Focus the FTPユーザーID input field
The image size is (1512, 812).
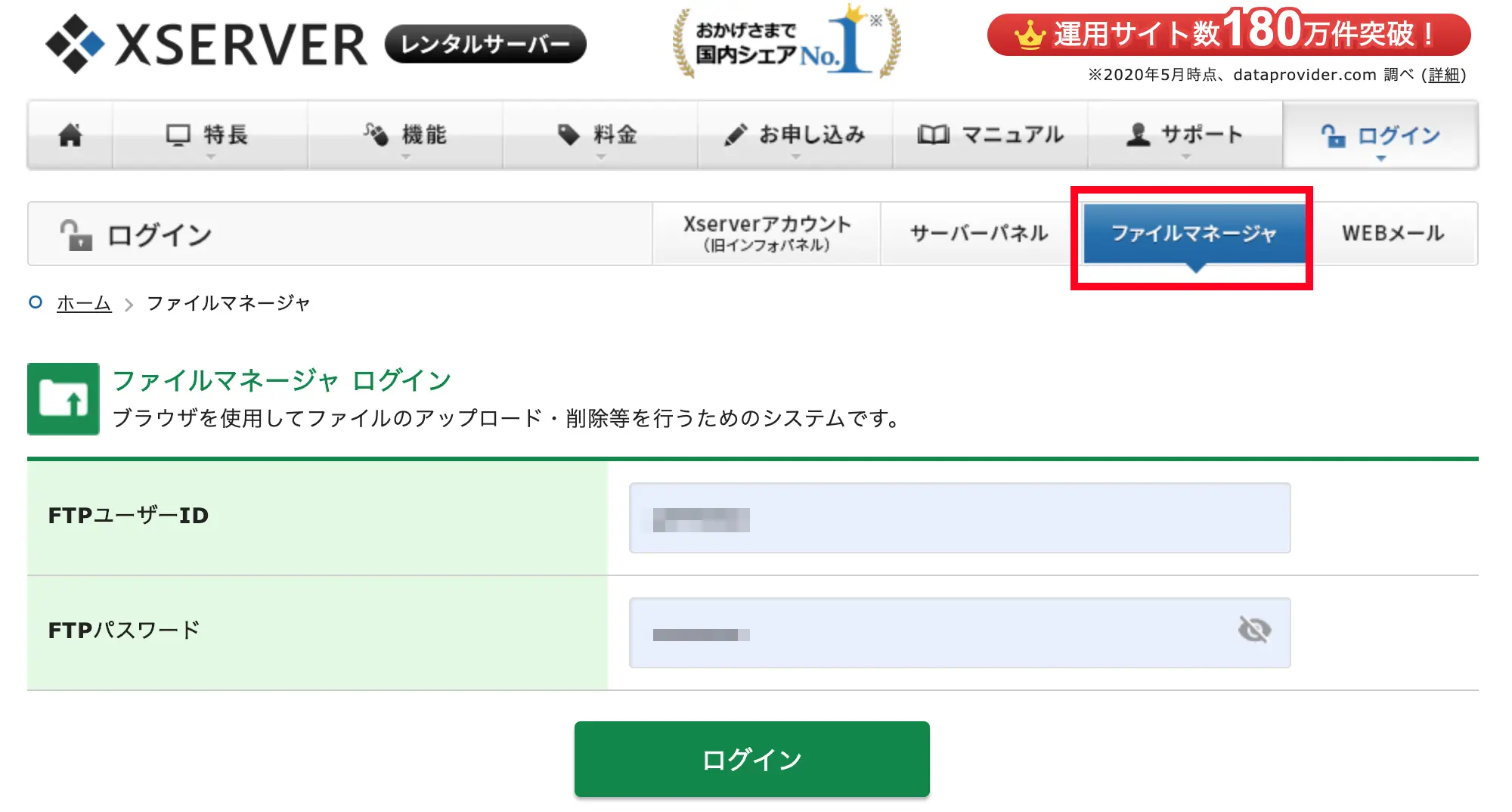click(959, 519)
